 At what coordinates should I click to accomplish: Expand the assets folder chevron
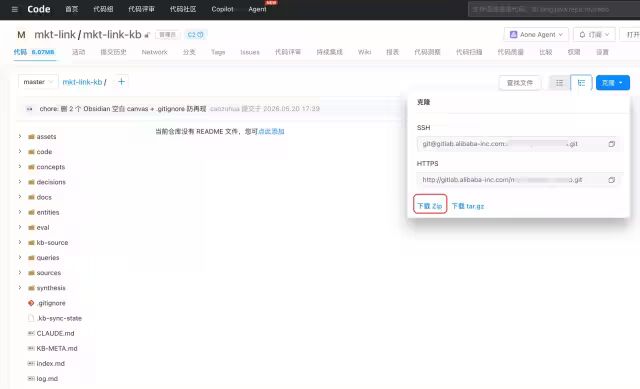[x=20, y=136]
